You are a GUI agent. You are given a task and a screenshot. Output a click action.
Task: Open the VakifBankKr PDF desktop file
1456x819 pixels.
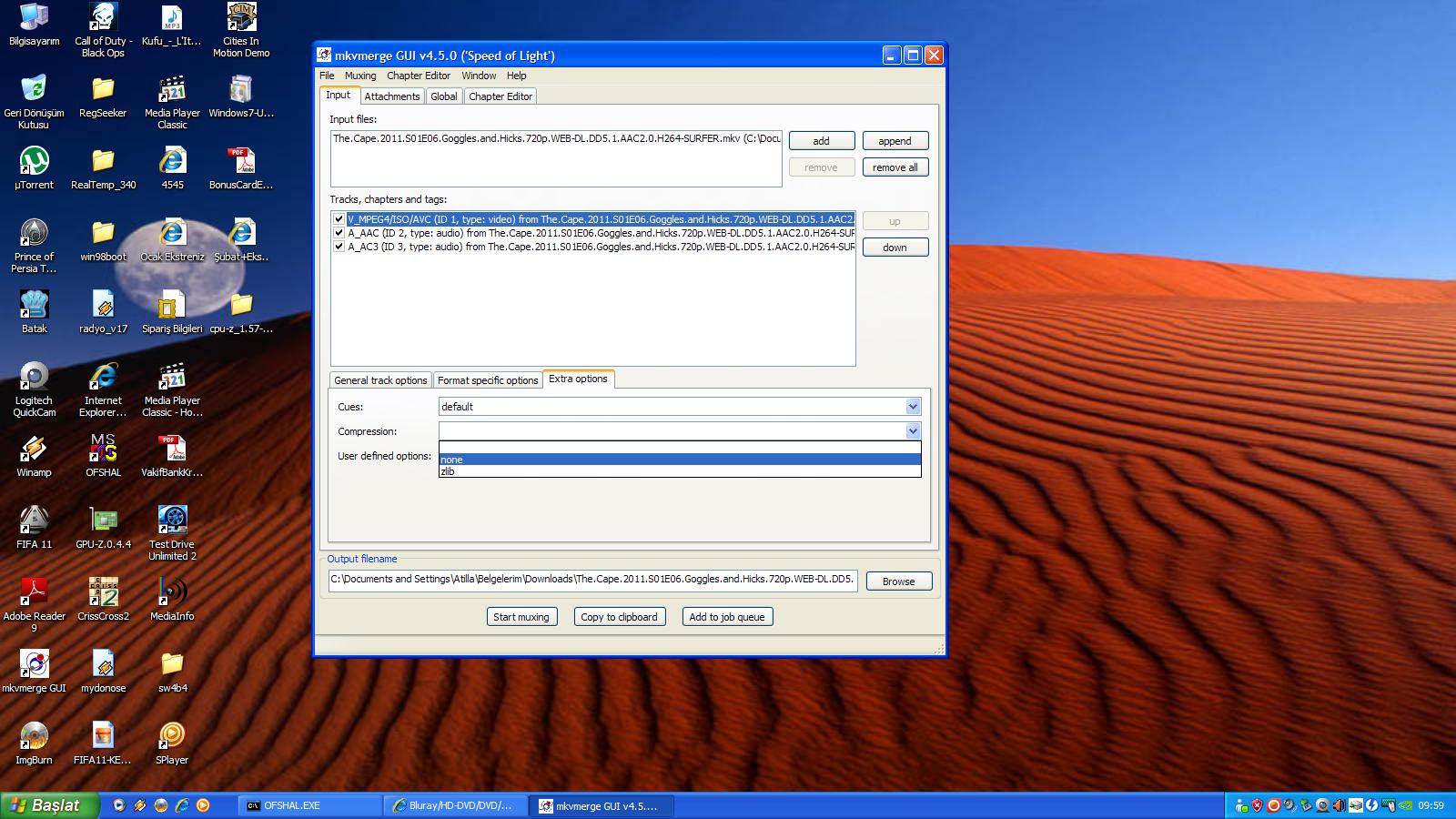[172, 456]
